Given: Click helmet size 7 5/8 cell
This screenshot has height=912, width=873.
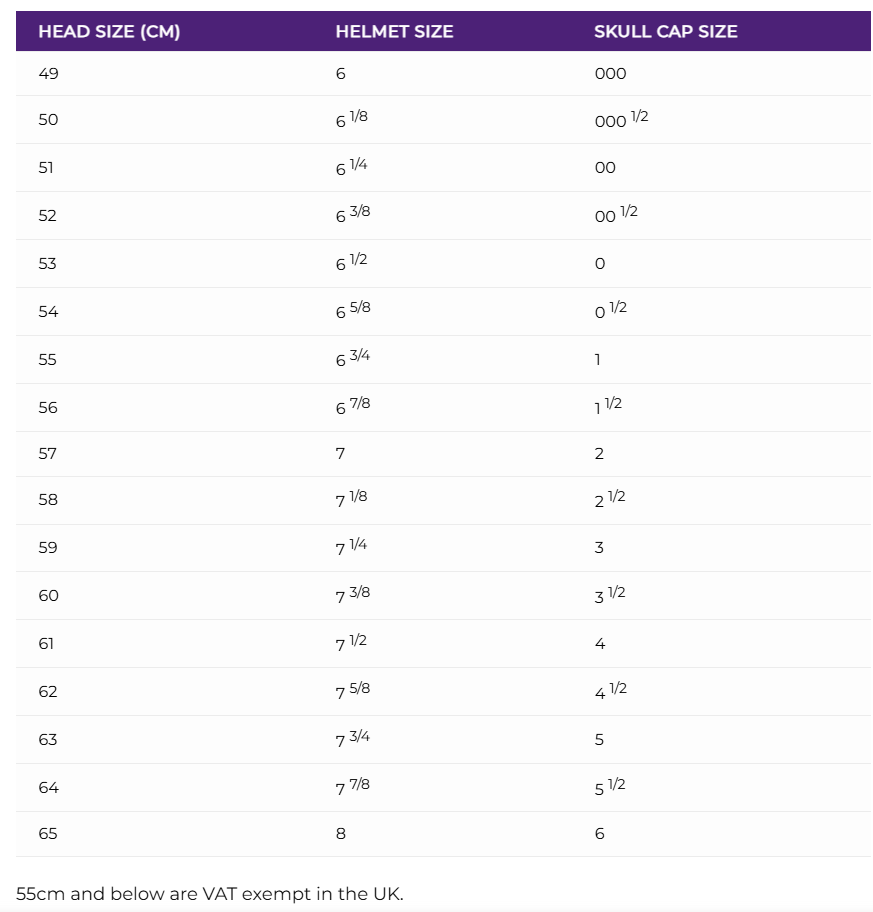Looking at the screenshot, I should tap(353, 691).
